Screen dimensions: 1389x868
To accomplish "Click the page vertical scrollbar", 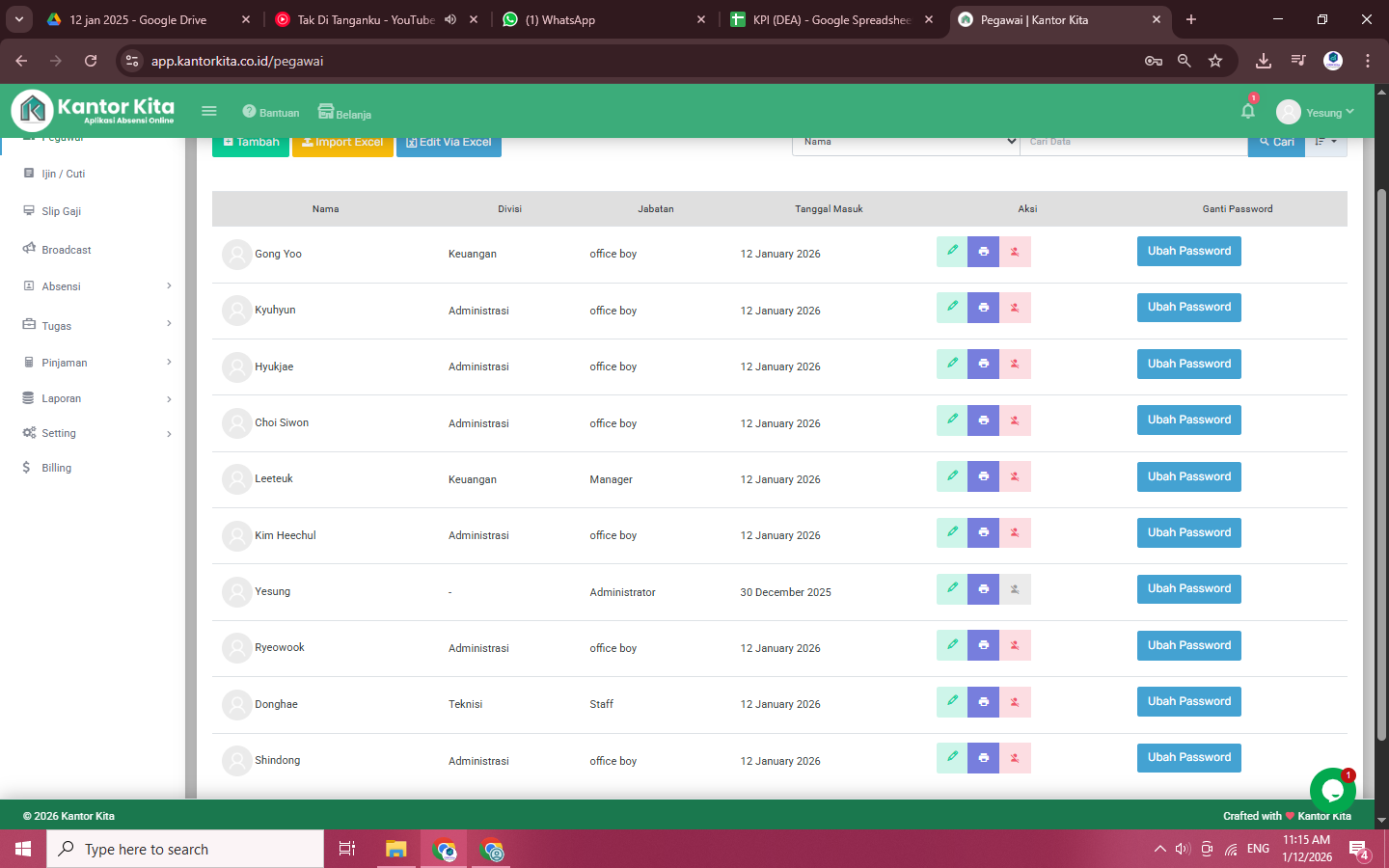I will (x=1381, y=463).
